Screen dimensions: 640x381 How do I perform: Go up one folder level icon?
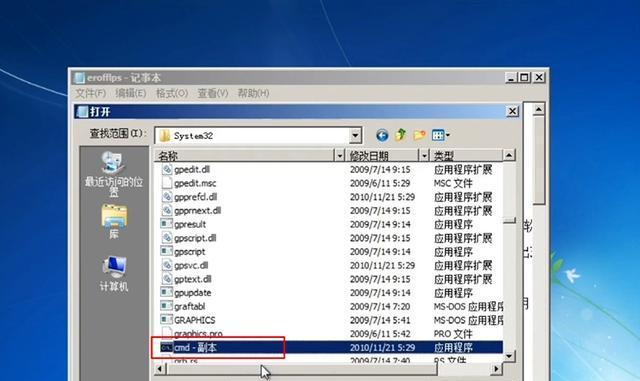point(401,135)
